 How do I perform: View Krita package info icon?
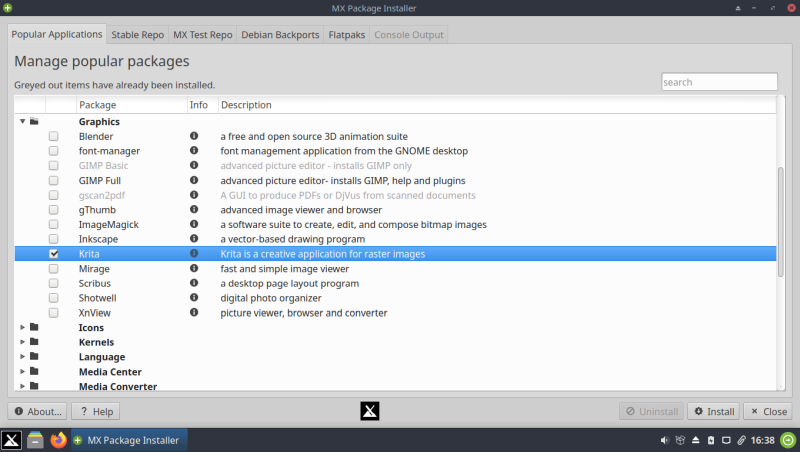coord(194,254)
